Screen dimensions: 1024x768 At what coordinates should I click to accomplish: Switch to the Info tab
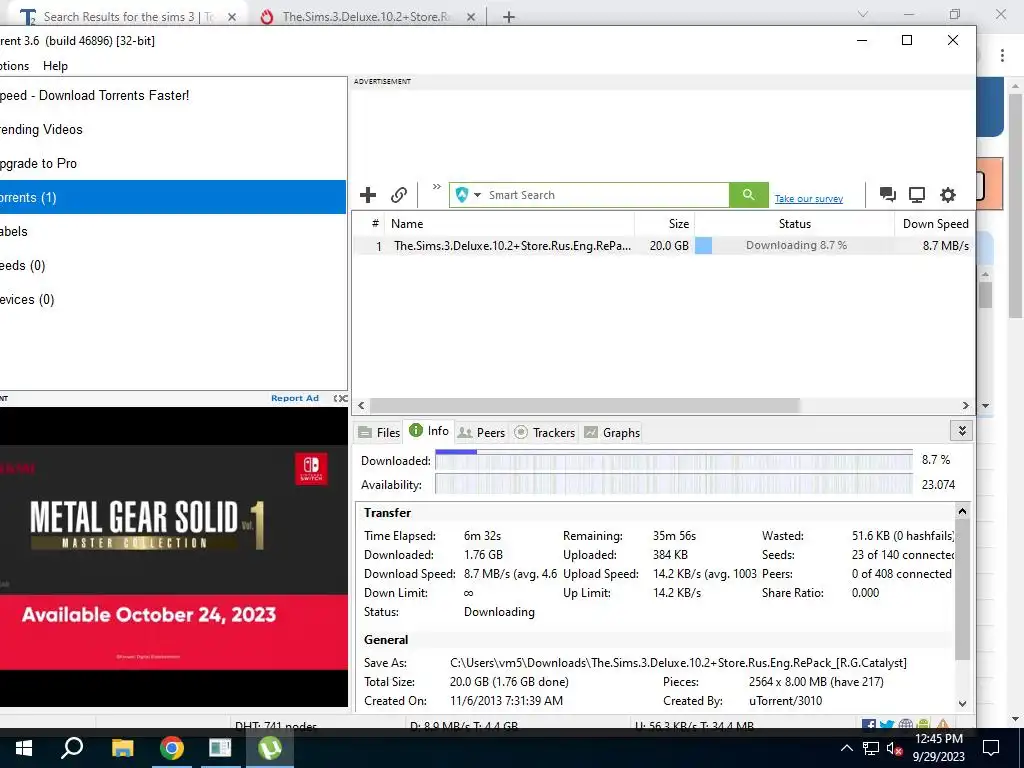428,431
